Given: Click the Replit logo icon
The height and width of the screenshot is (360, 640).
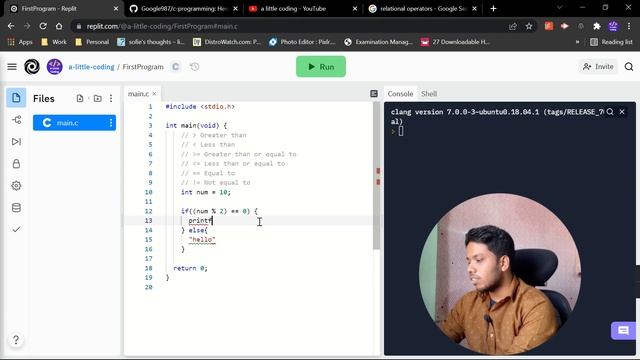Looking at the screenshot, I should click(x=32, y=67).
